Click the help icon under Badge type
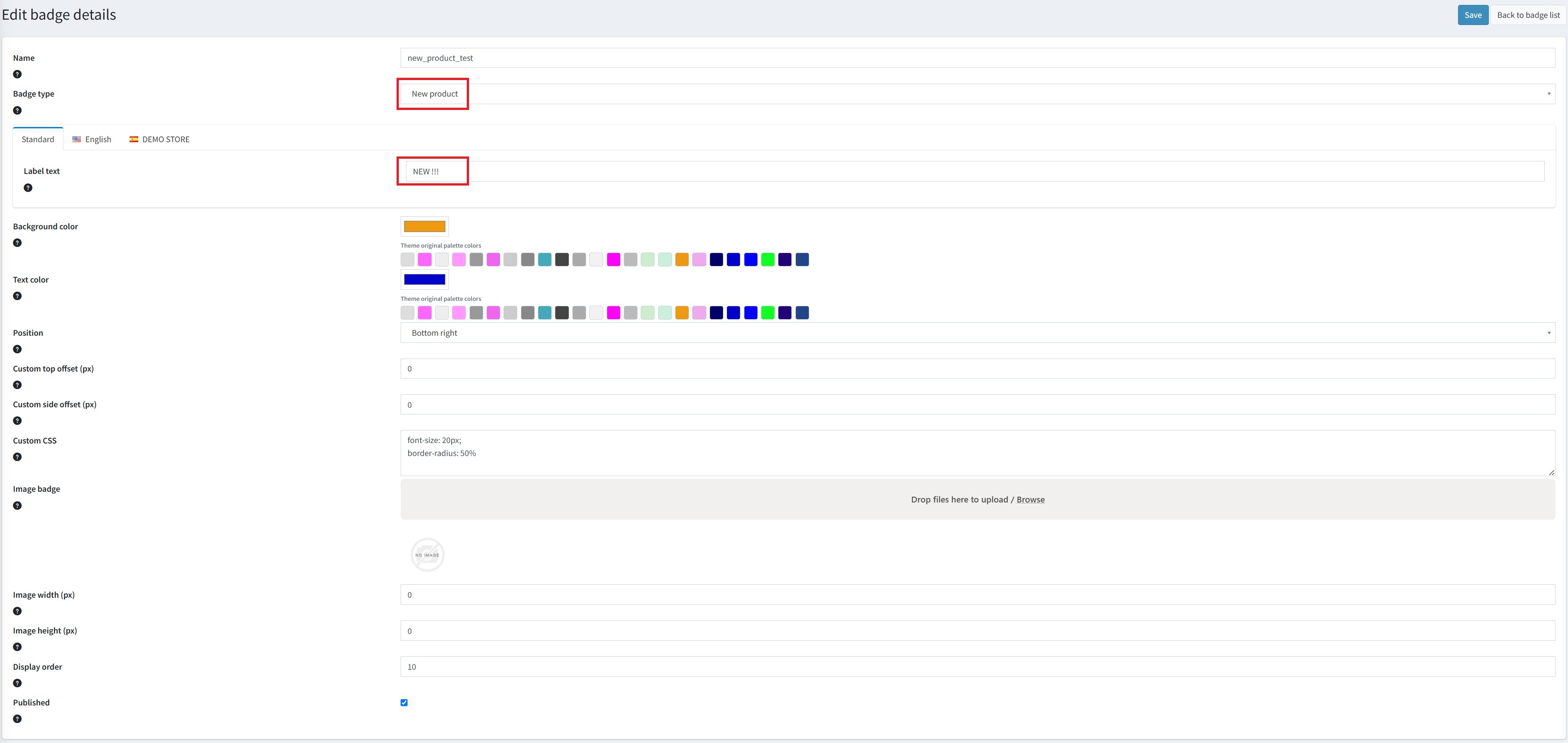 click(17, 110)
